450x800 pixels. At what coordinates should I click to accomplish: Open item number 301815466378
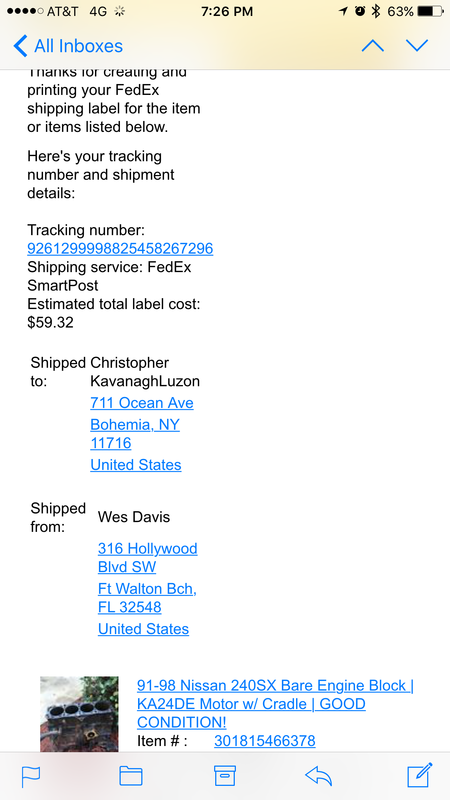265,740
